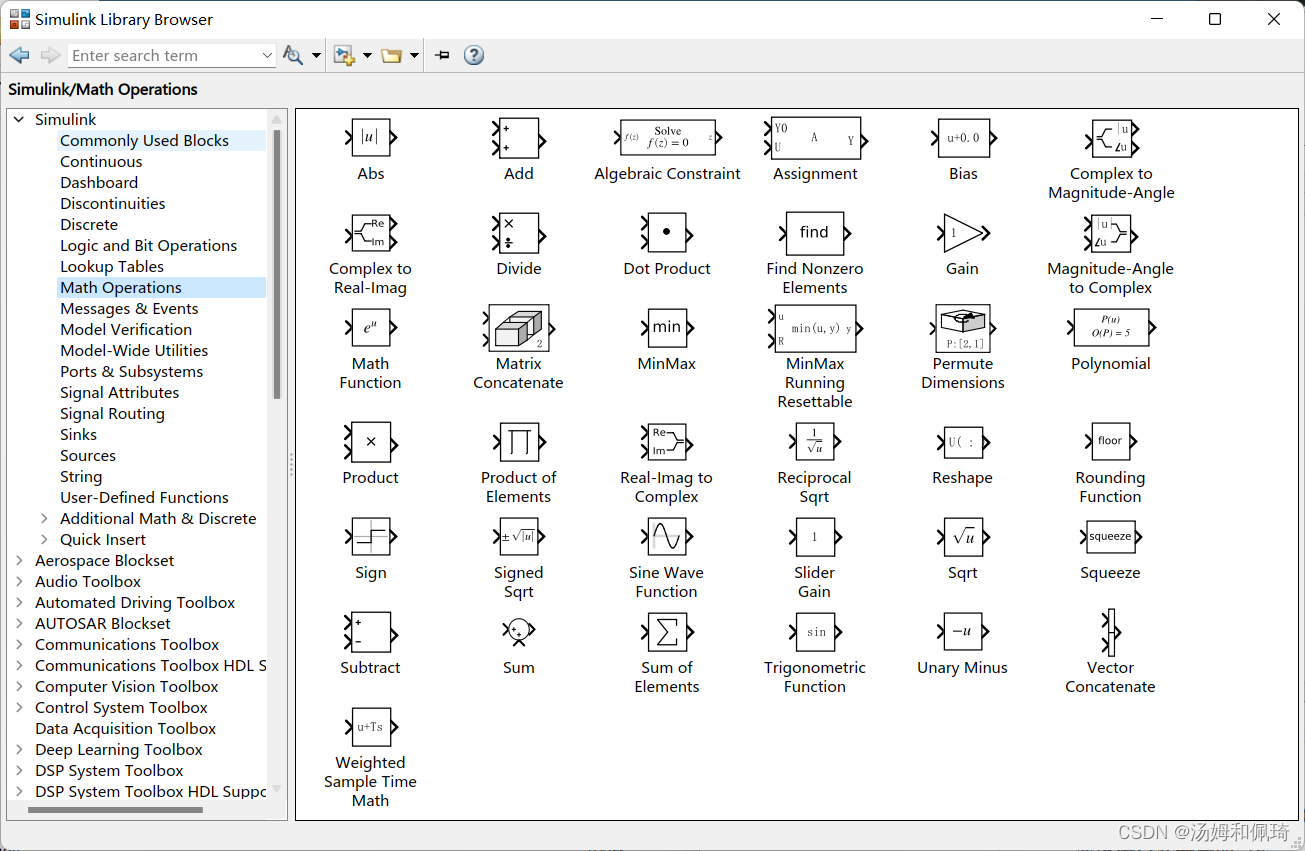This screenshot has width=1305, height=851.
Task: Select the Dot Product block
Action: [666, 233]
